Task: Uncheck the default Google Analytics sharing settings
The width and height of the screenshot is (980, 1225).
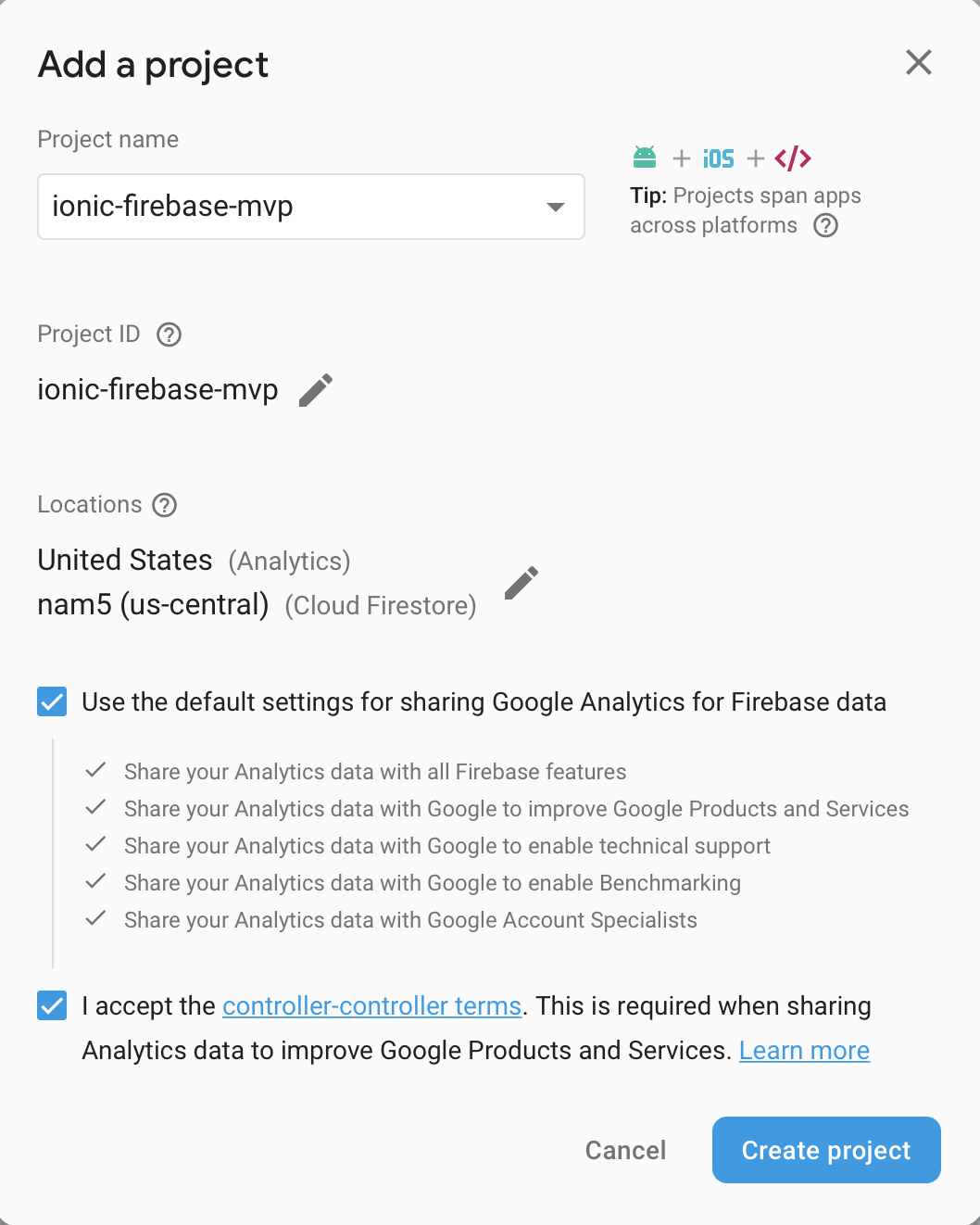Action: point(52,701)
